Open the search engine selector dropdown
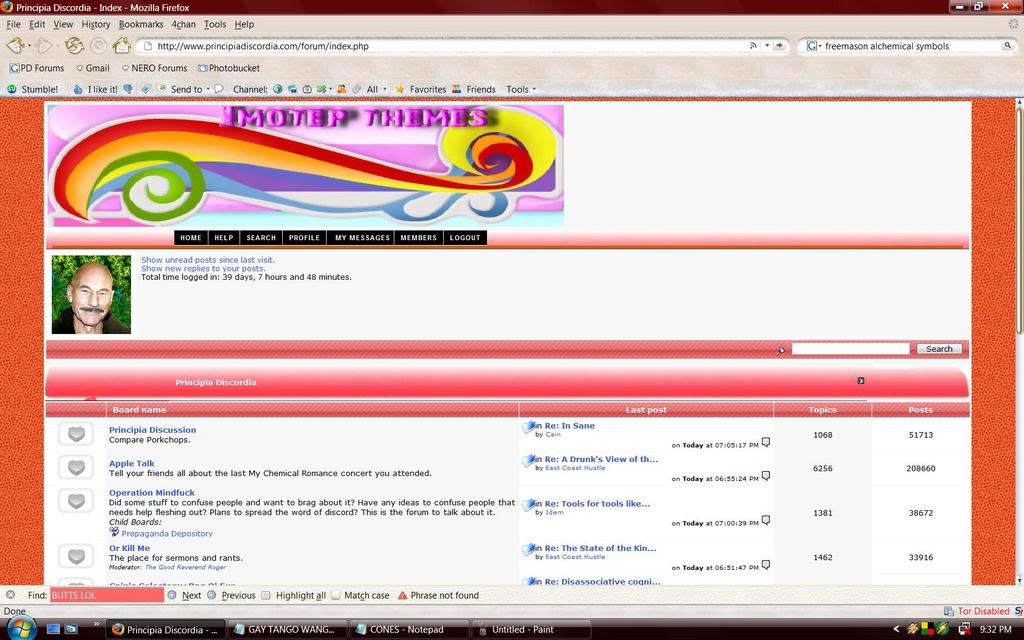This screenshot has width=1024, height=640. (813, 46)
